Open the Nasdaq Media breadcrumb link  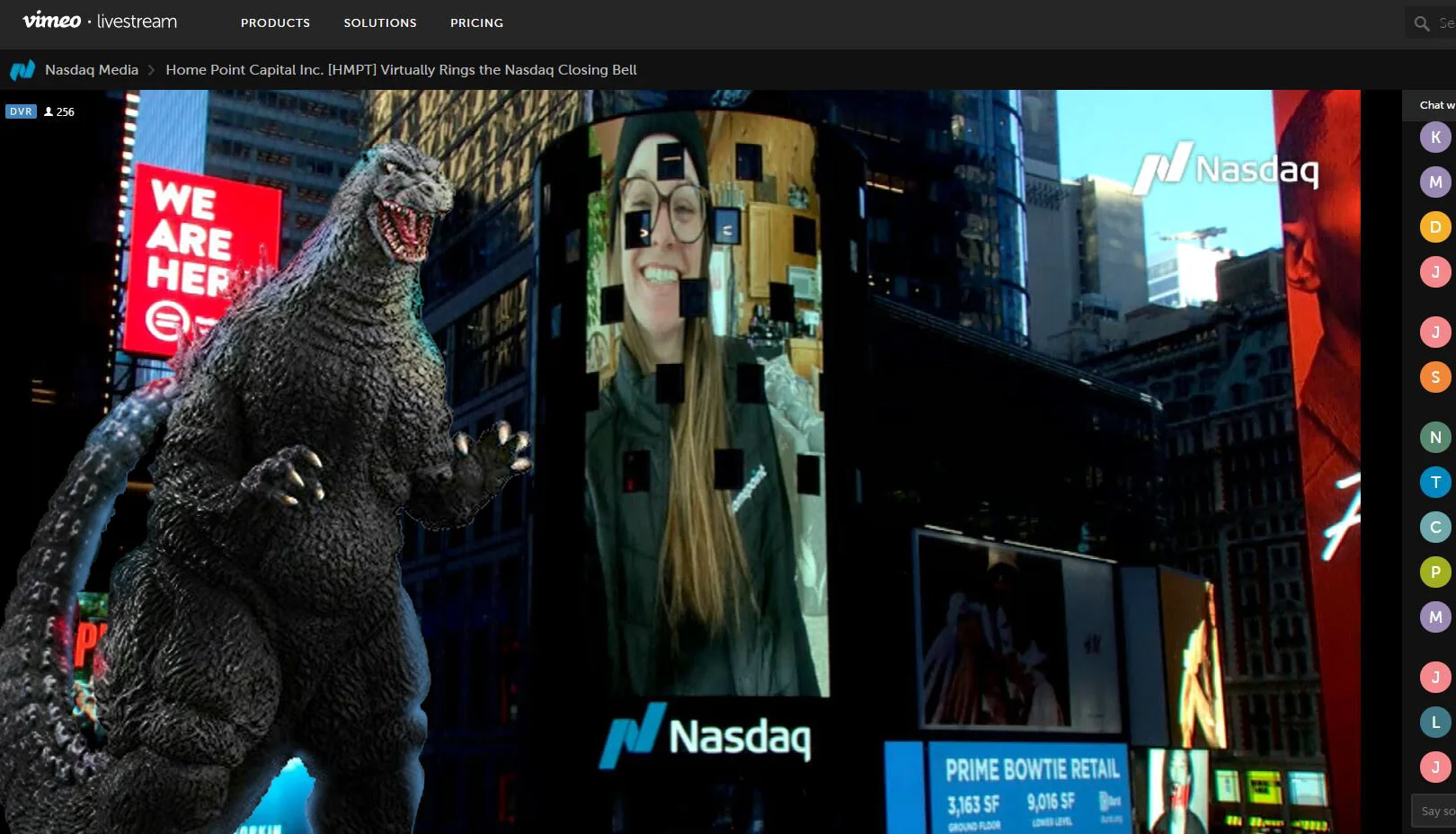click(x=92, y=70)
